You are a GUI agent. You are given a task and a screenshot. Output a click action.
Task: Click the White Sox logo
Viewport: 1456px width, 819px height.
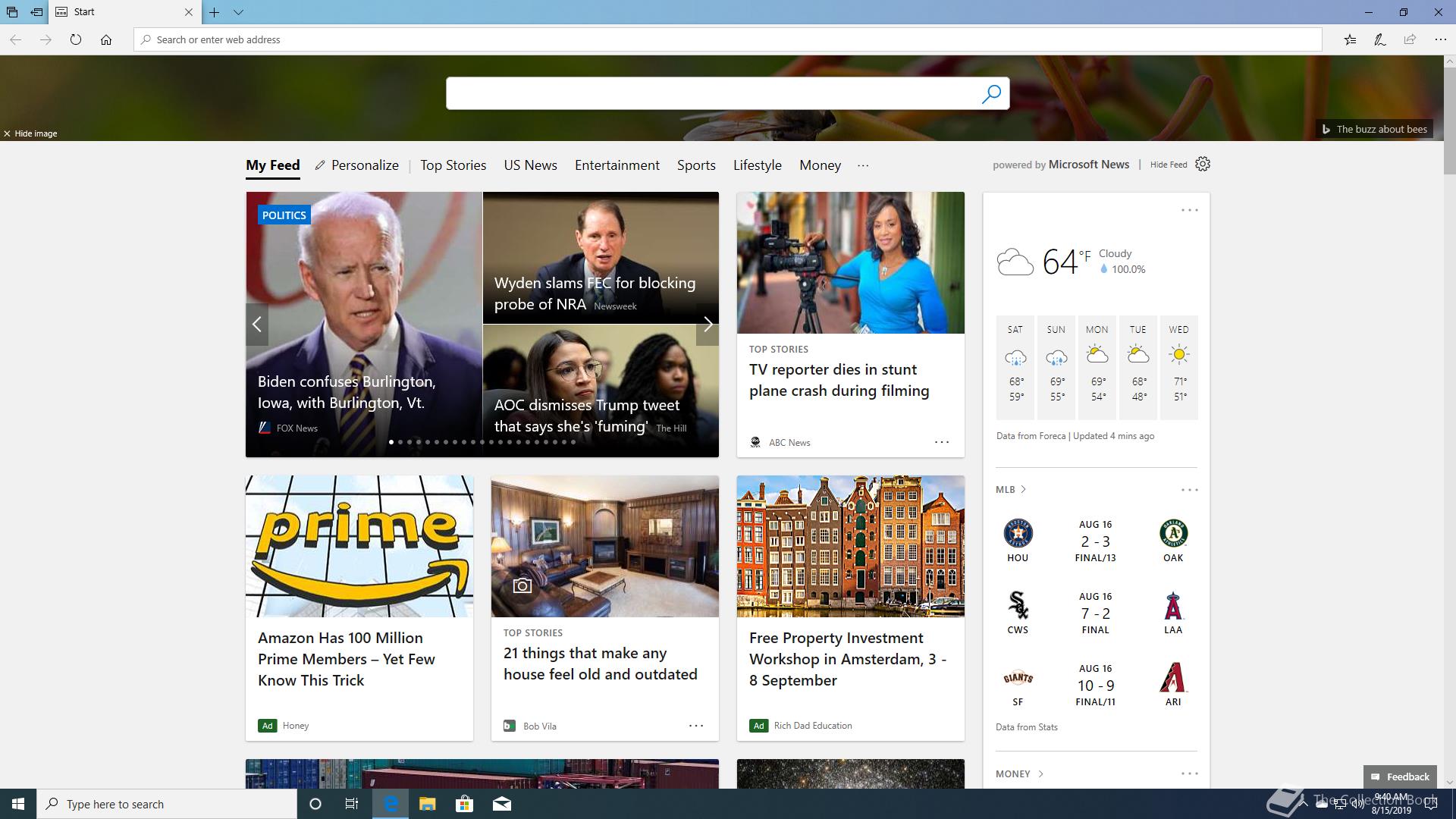click(x=1018, y=605)
